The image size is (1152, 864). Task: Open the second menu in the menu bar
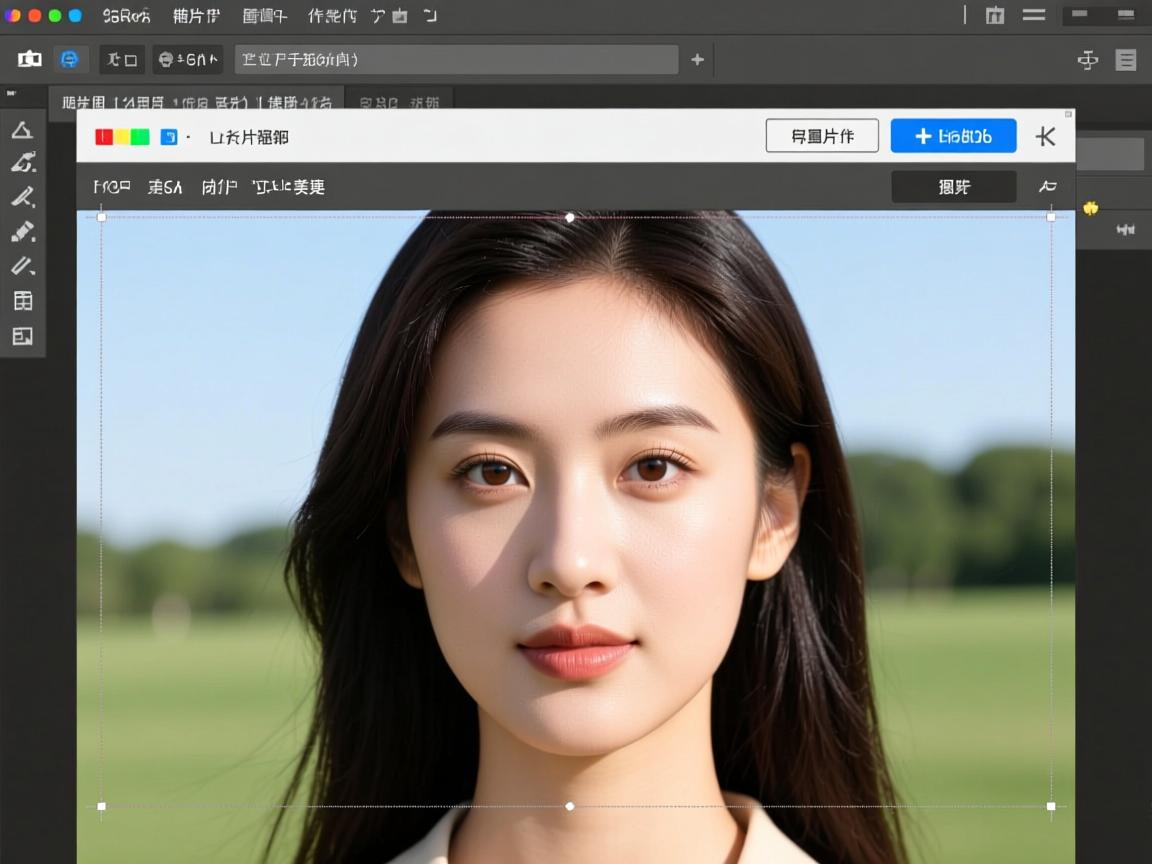(x=196, y=15)
